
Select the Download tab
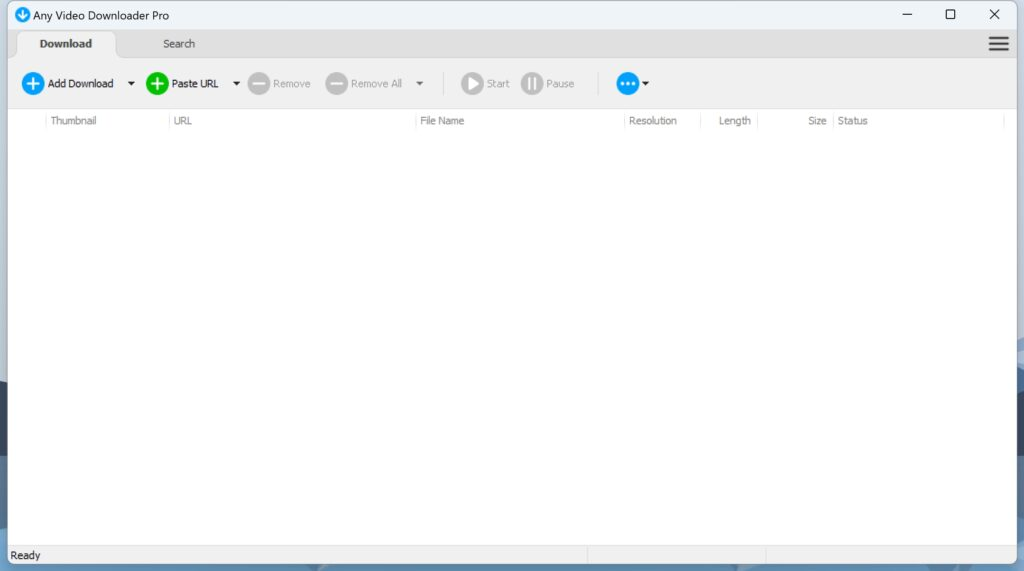click(x=66, y=44)
